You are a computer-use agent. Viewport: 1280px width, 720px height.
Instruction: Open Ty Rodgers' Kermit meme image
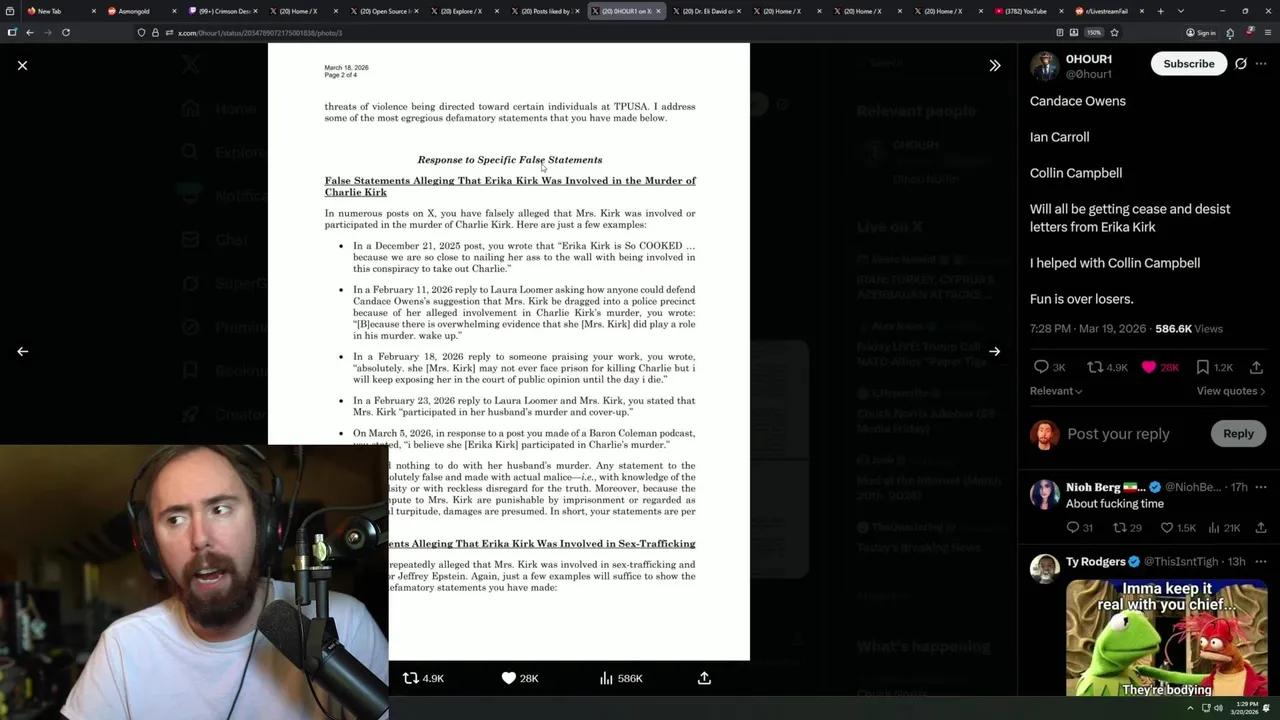tap(1166, 639)
